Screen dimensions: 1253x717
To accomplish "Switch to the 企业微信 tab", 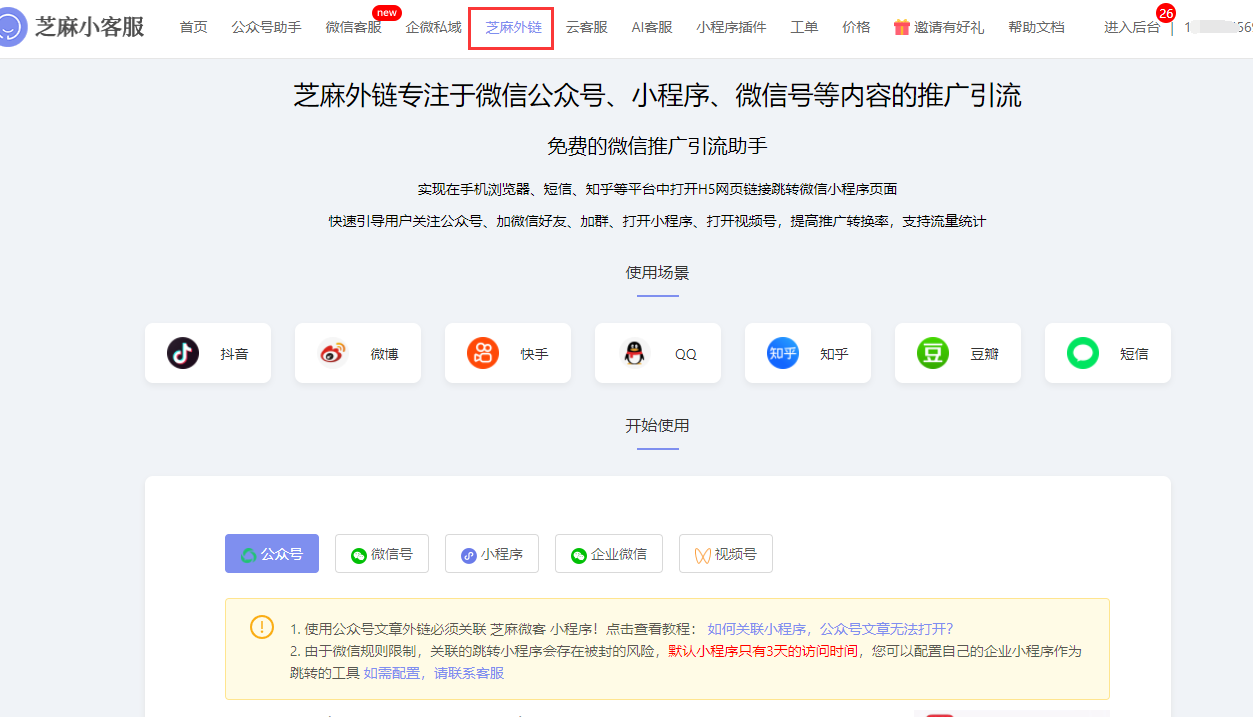I will (609, 553).
